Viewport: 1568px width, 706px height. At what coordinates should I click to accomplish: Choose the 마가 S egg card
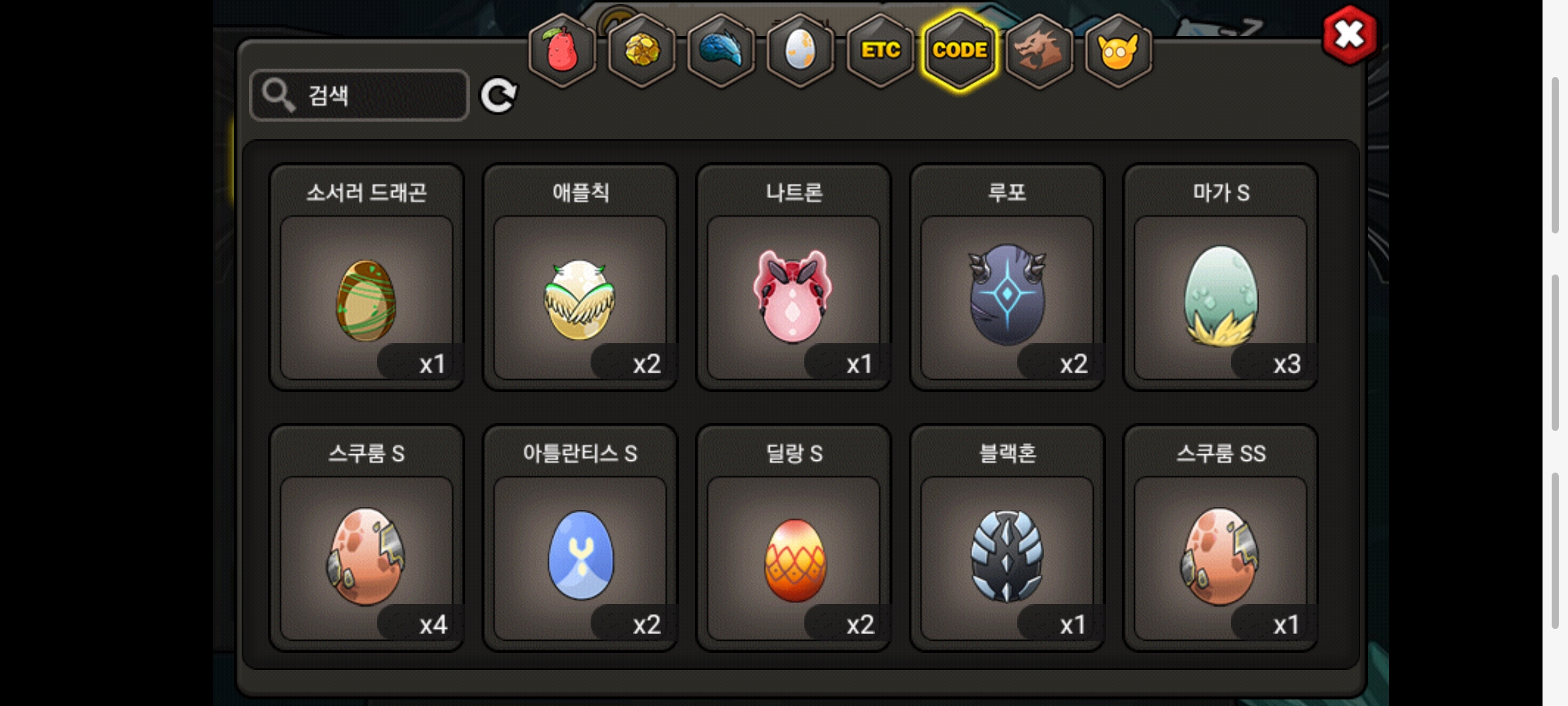[1220, 277]
